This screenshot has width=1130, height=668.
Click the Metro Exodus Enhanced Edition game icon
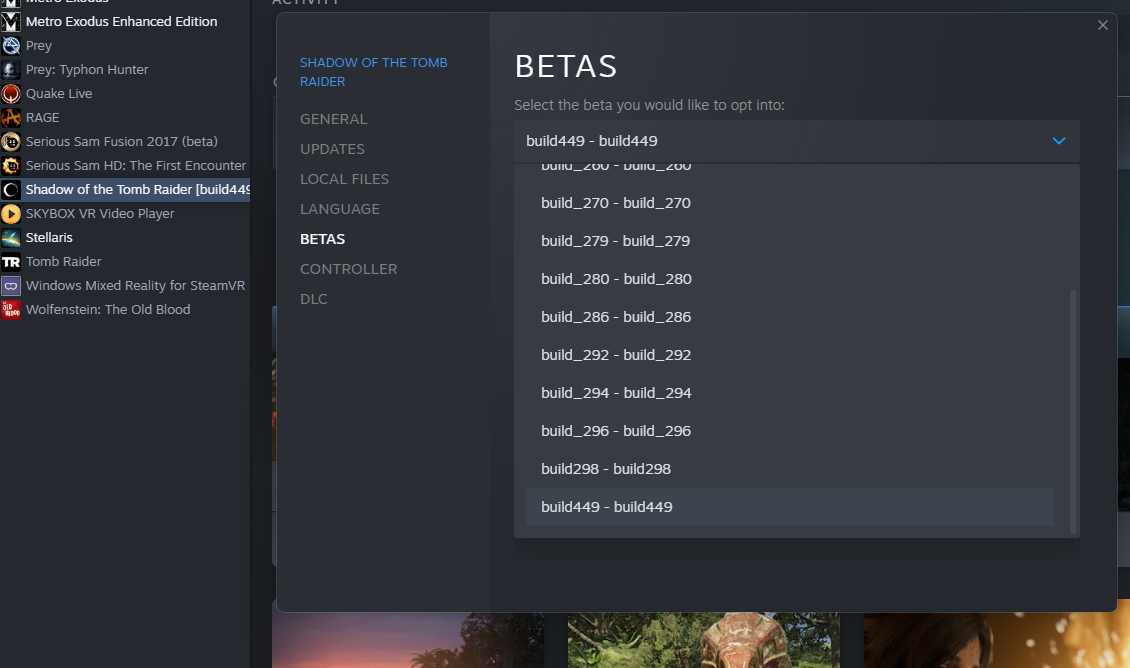coord(11,22)
